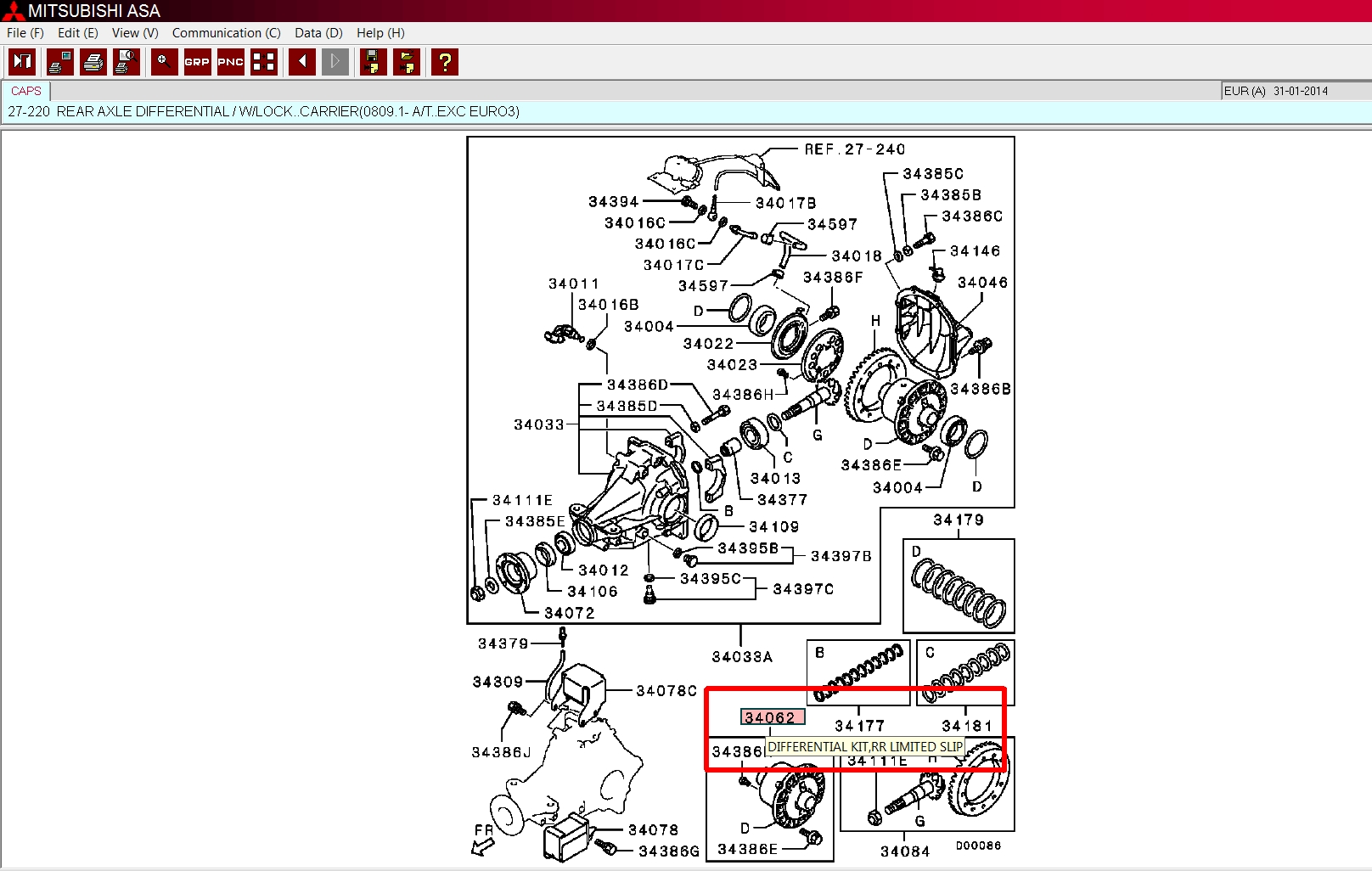Open the illustration grid view icon

click(x=264, y=62)
